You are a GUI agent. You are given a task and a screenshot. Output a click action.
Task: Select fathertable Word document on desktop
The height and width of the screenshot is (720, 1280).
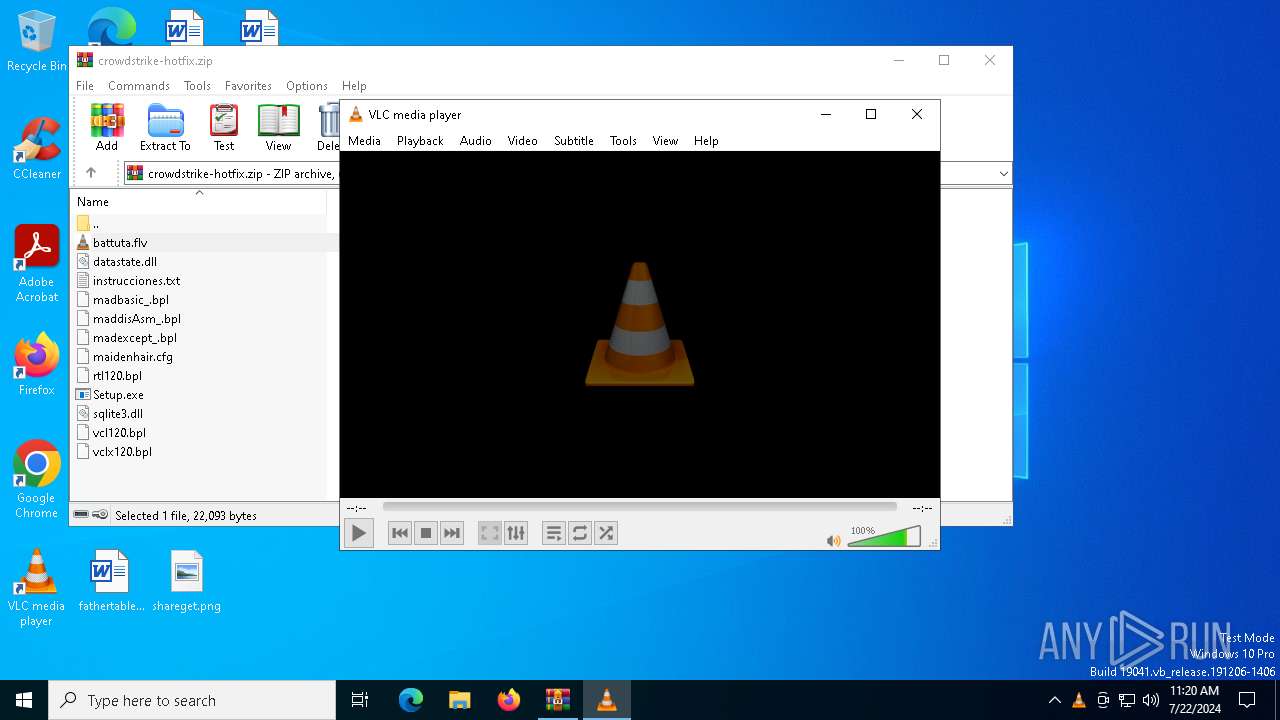point(111,581)
